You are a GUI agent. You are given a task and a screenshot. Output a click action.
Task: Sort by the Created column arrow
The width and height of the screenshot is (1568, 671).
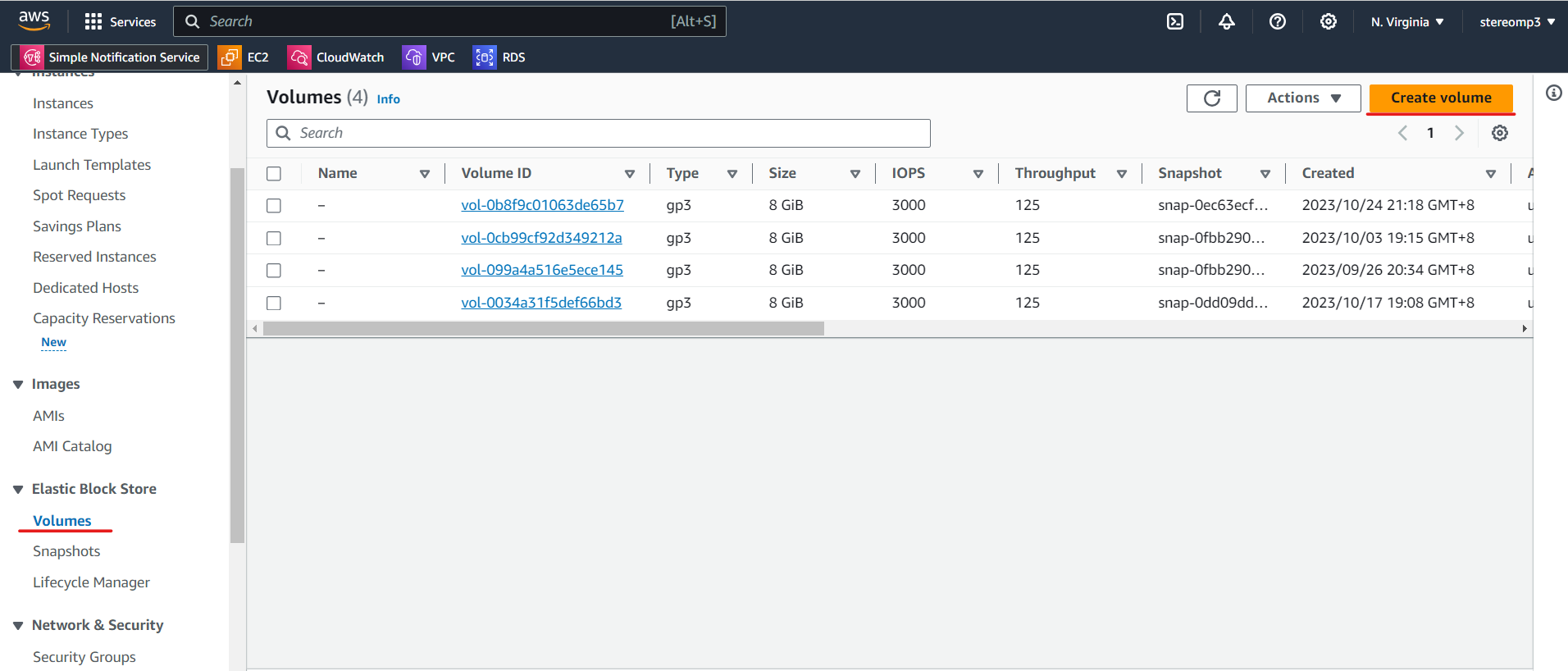(x=1491, y=174)
